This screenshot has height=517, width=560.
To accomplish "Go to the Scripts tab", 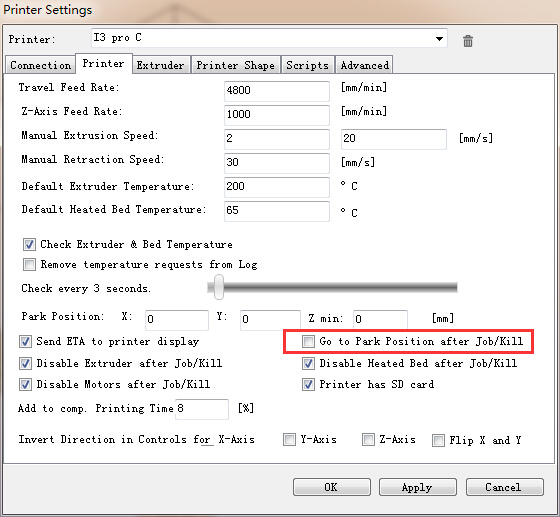I will 308,65.
